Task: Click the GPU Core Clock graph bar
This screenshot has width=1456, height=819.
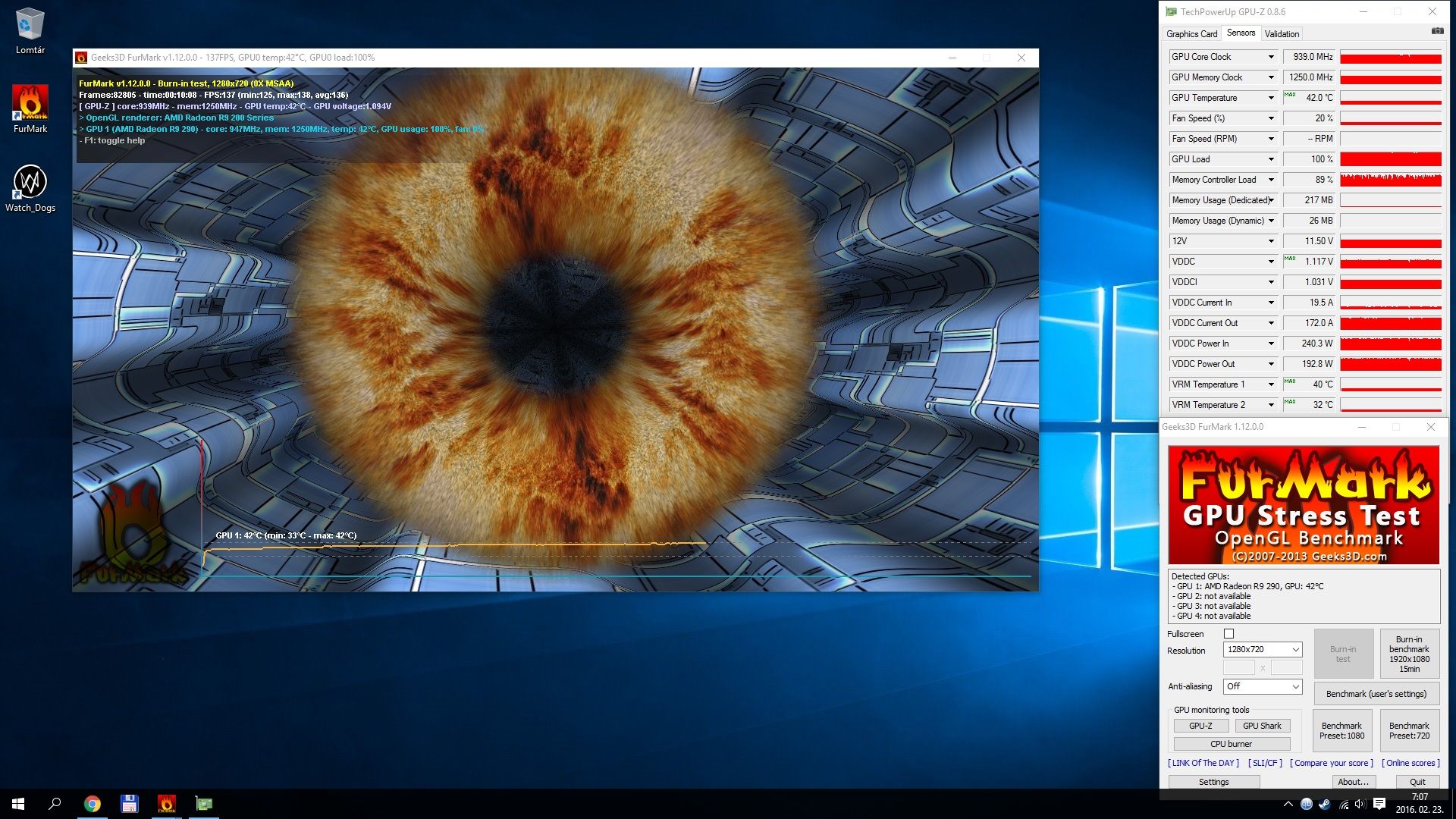Action: click(x=1391, y=57)
